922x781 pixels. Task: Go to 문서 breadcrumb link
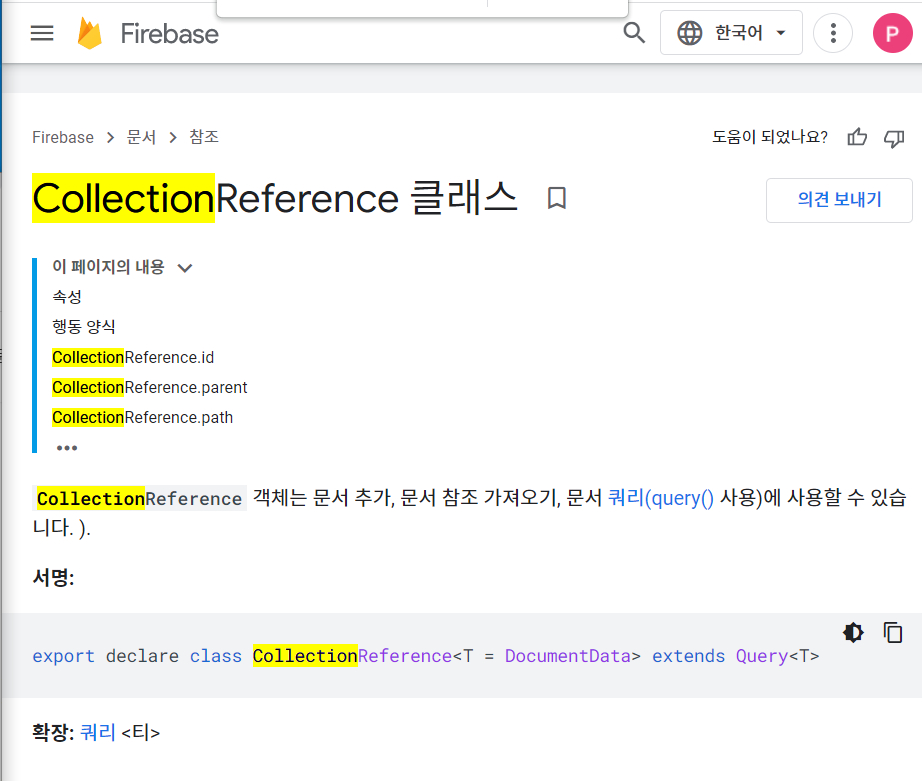click(141, 138)
